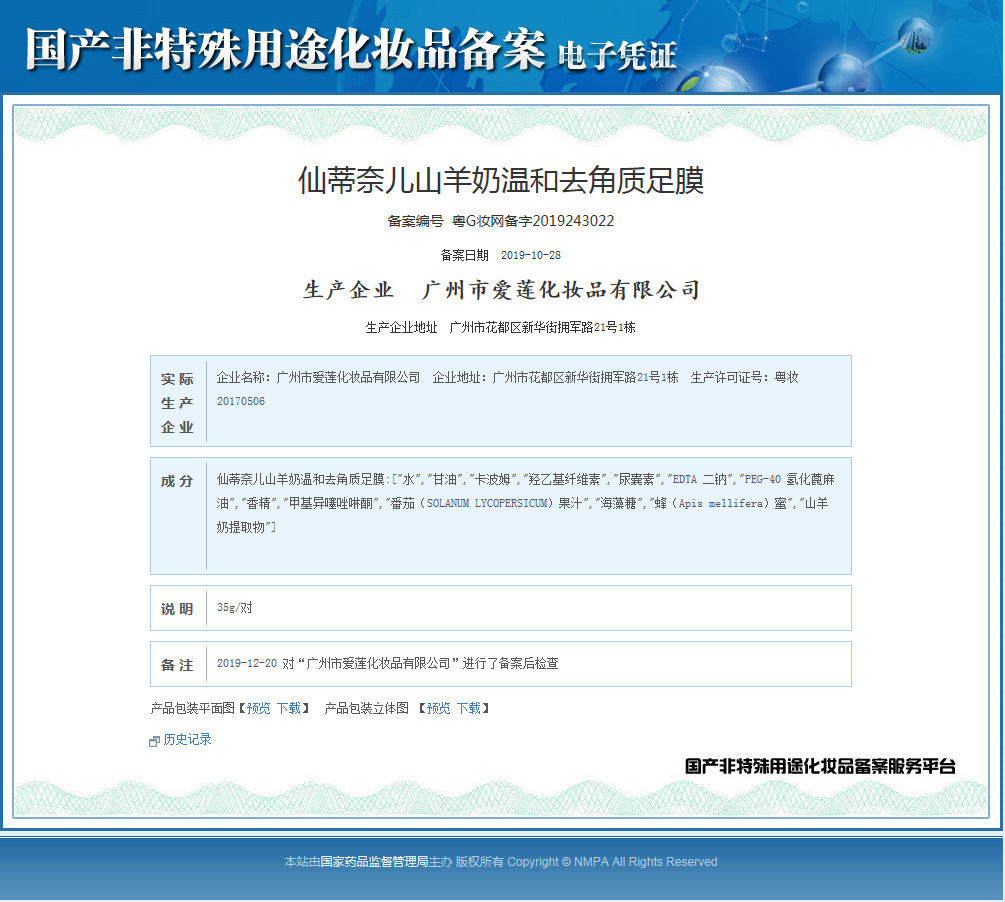
Task: Click the banner title 国产非特殊用途化妆品备案
Action: (x=285, y=49)
